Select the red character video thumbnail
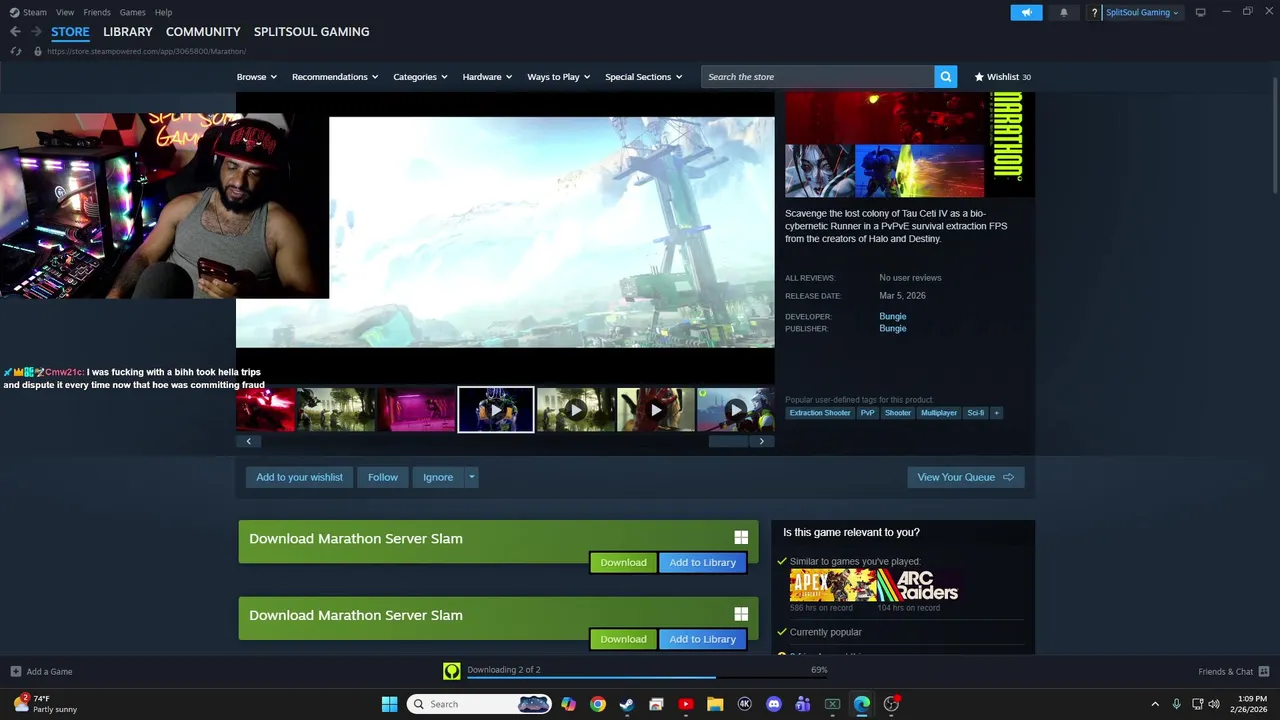The width and height of the screenshot is (1280, 720). pos(656,410)
